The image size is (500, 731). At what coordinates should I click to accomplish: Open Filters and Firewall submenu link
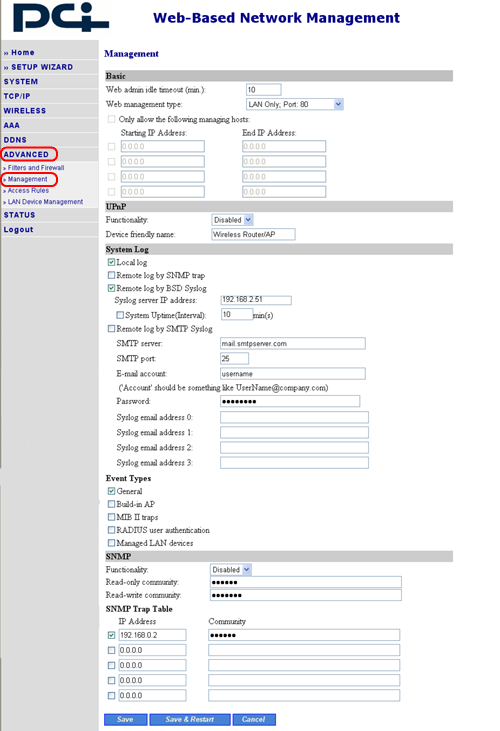36,167
